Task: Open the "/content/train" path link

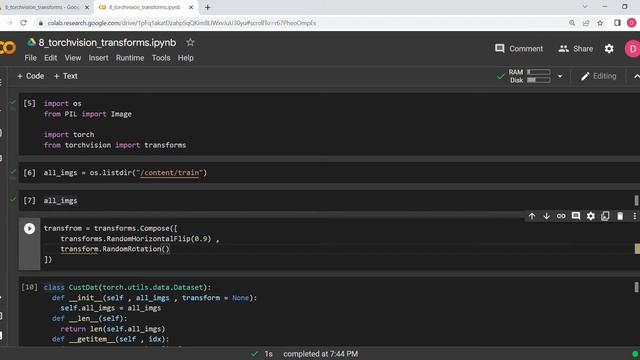Action: point(169,173)
